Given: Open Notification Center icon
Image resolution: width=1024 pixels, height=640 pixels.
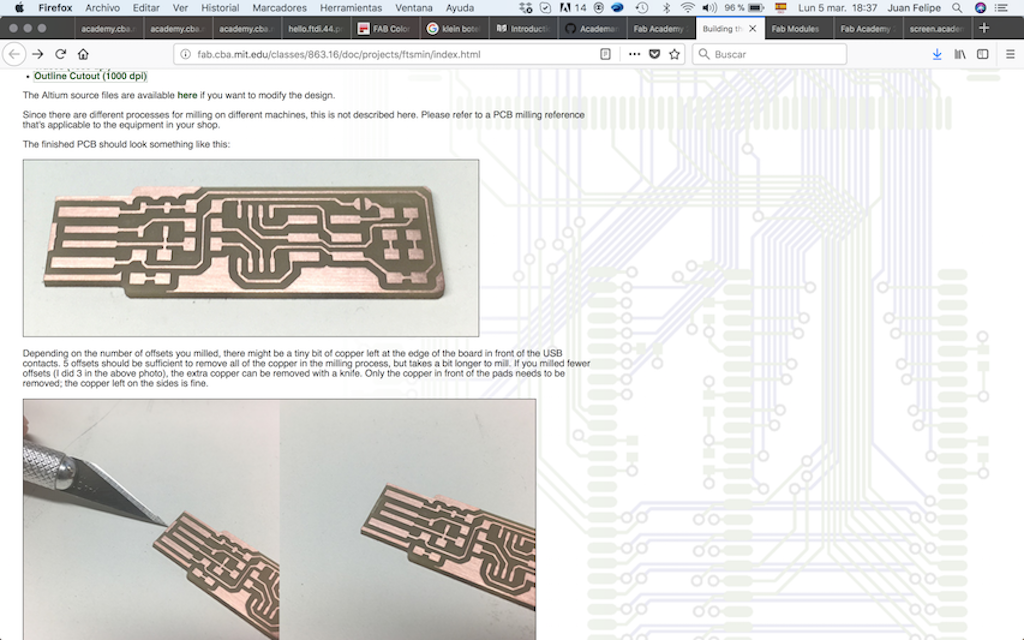Looking at the screenshot, I should point(1001,8).
